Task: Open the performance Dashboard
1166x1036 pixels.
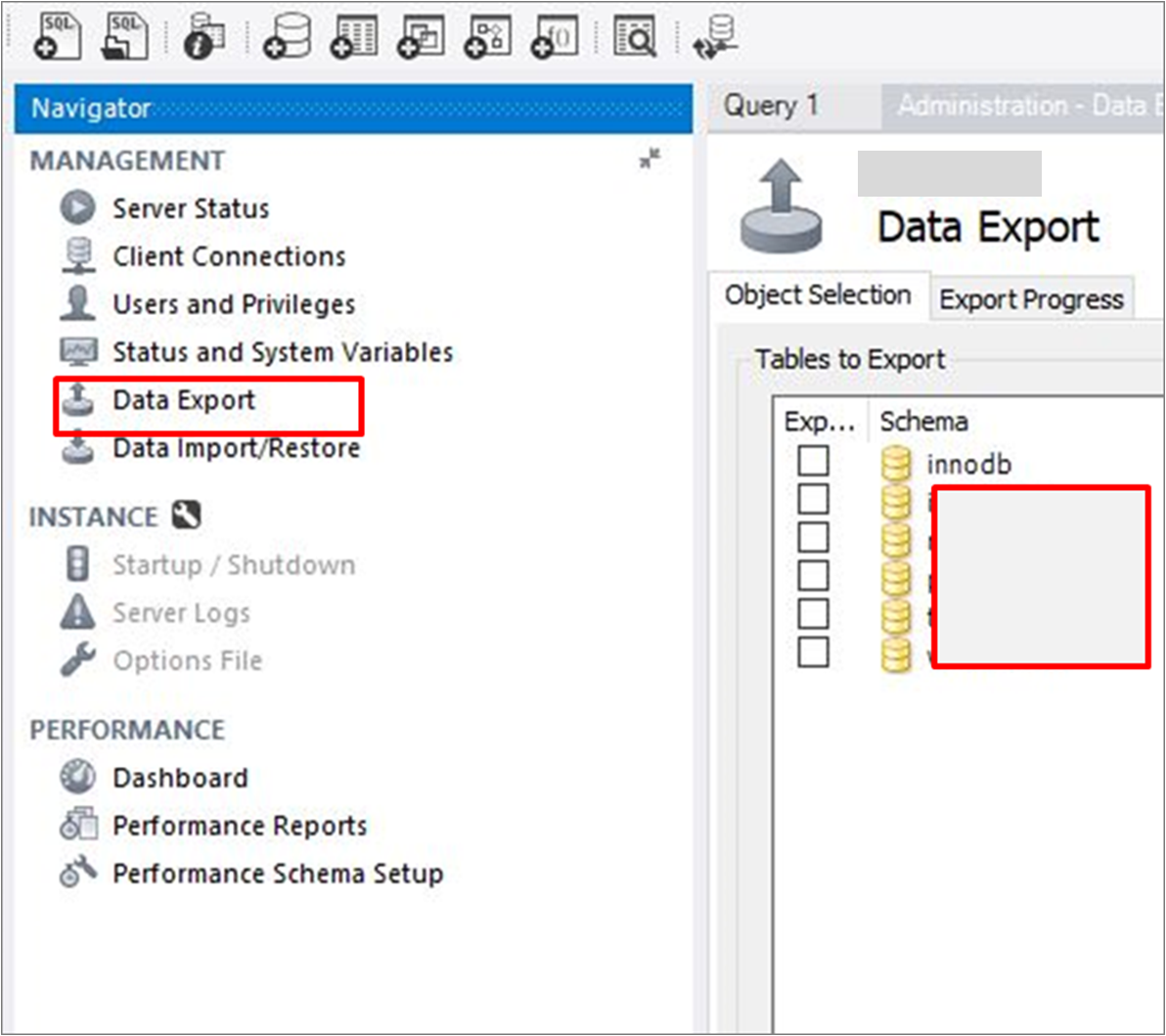Action: point(180,778)
